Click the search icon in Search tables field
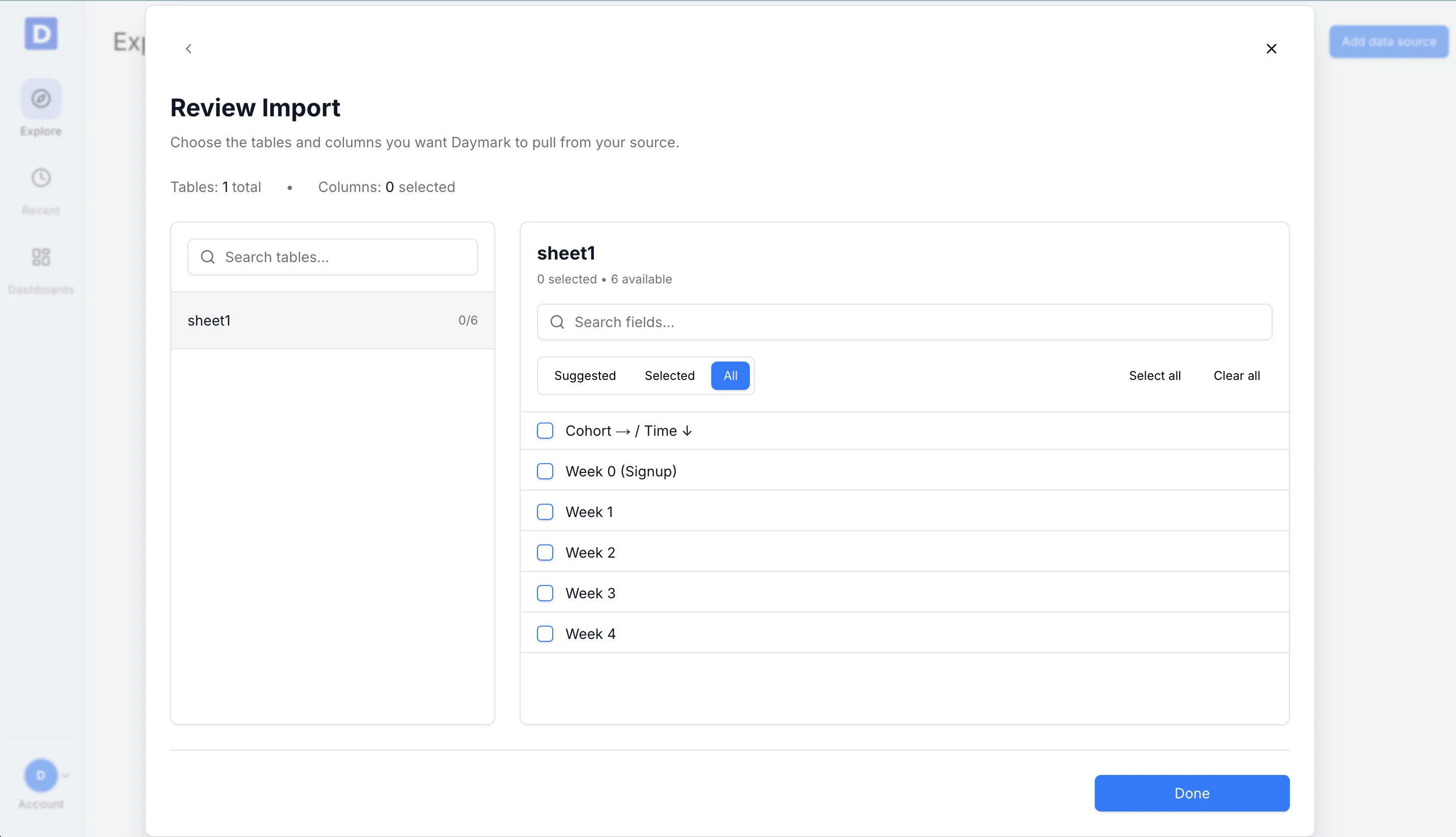 [208, 257]
